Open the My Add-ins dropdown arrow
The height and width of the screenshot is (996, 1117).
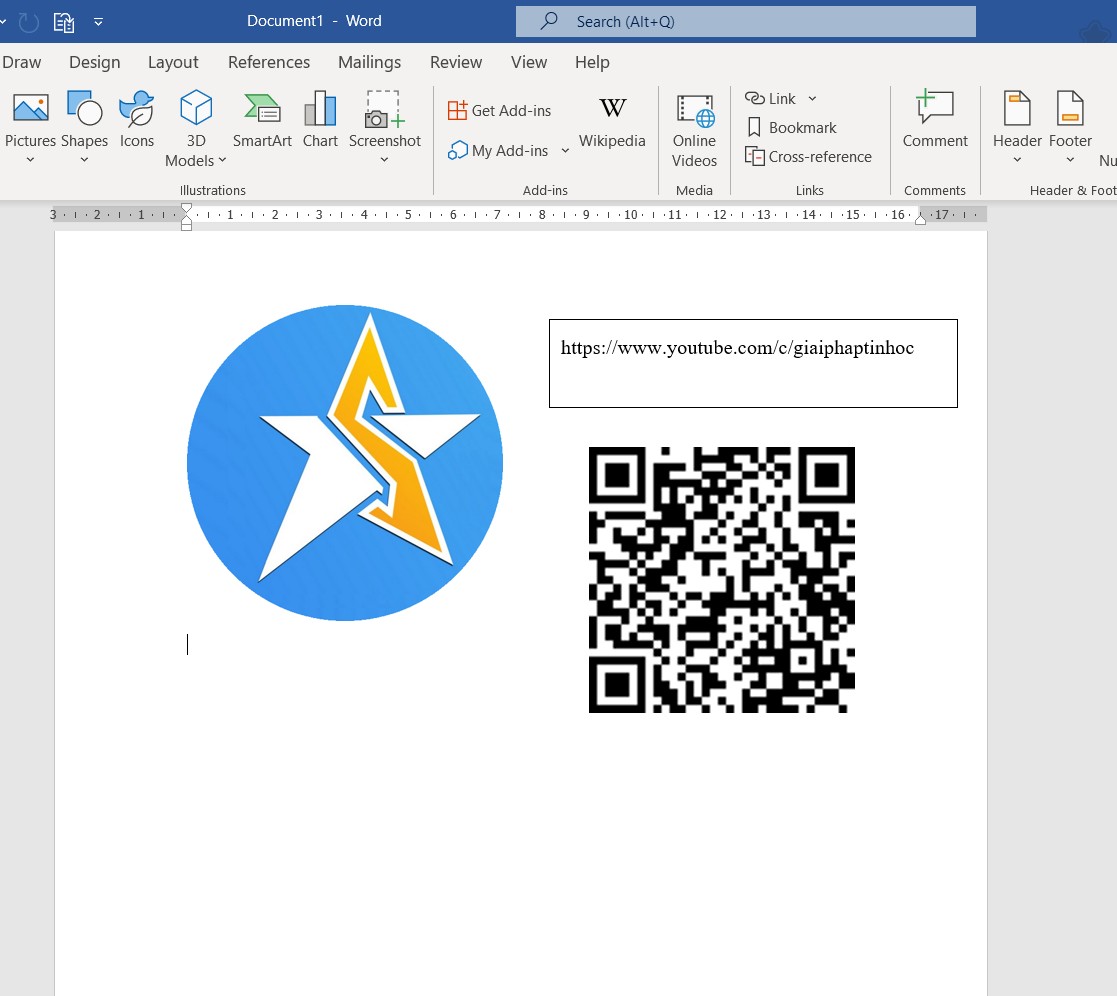[x=565, y=150]
